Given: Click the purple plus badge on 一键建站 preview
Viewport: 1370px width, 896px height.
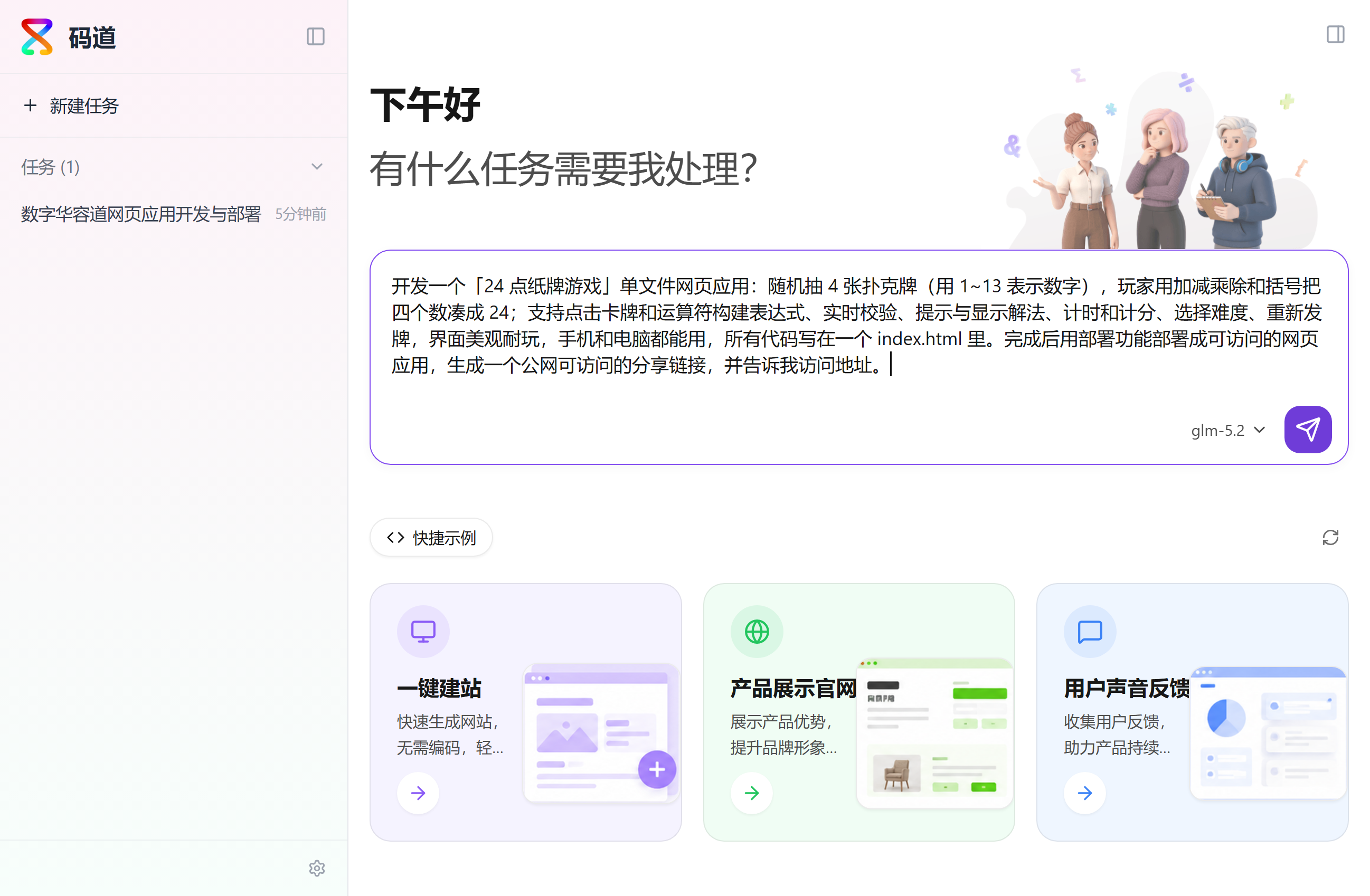Looking at the screenshot, I should 657,769.
